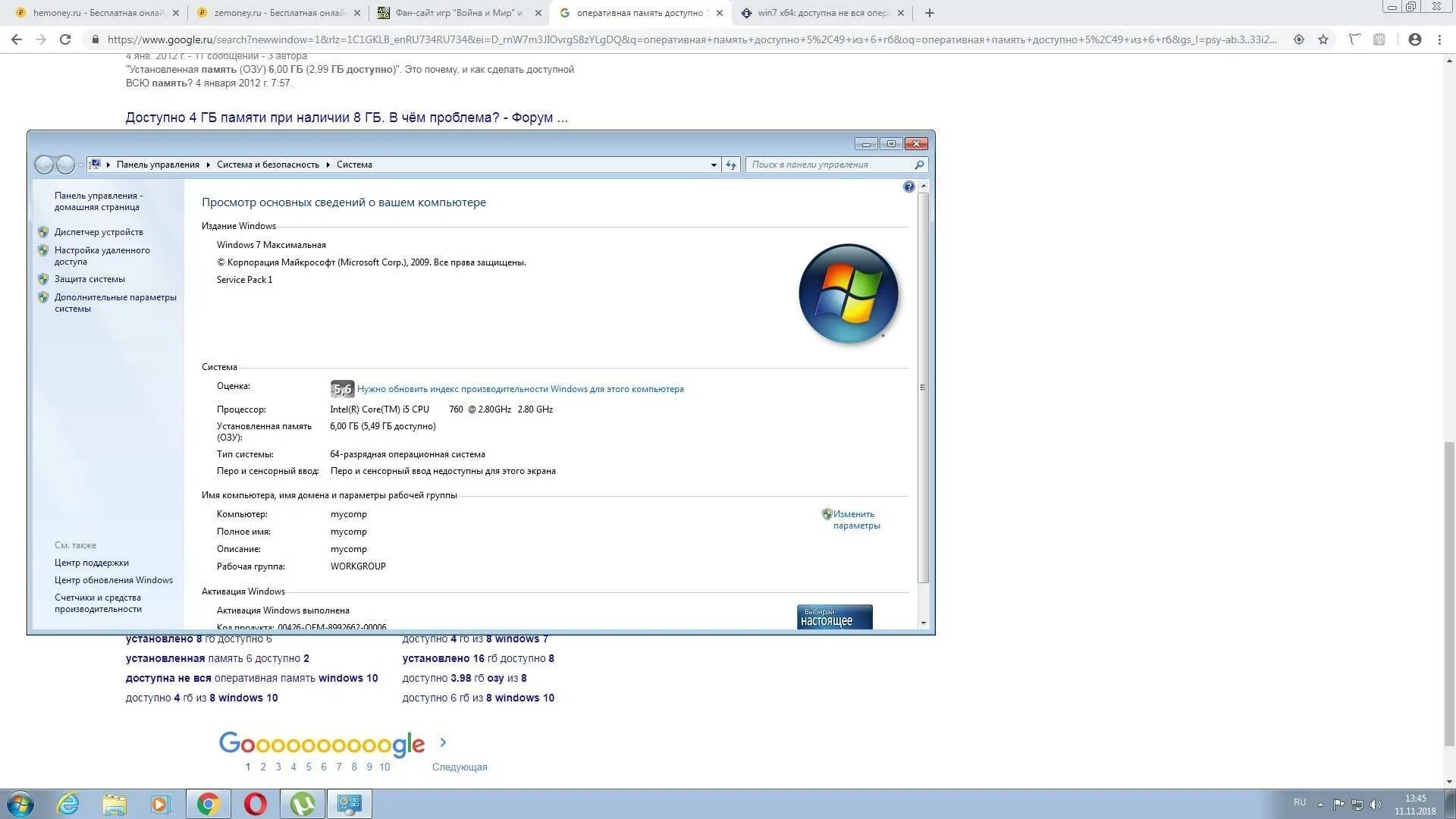The height and width of the screenshot is (819, 1456).
Task: Go to Google results page 10
Action: click(384, 767)
